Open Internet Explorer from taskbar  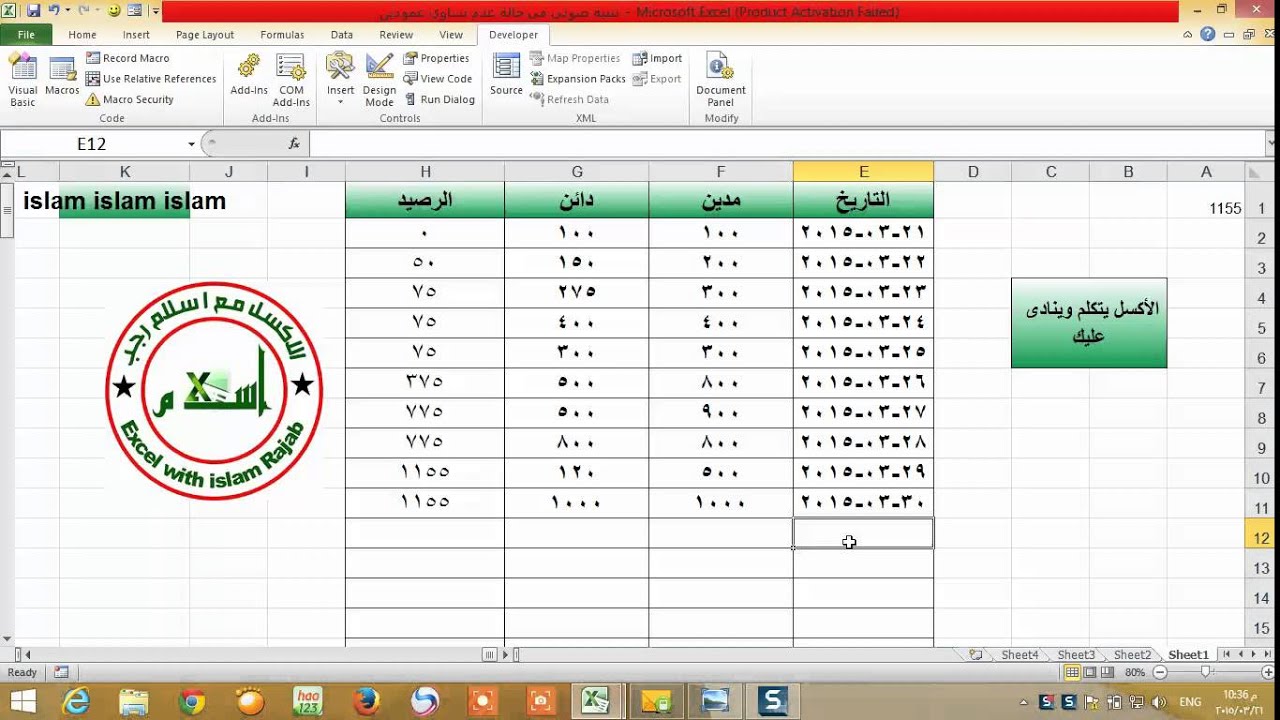pos(76,701)
